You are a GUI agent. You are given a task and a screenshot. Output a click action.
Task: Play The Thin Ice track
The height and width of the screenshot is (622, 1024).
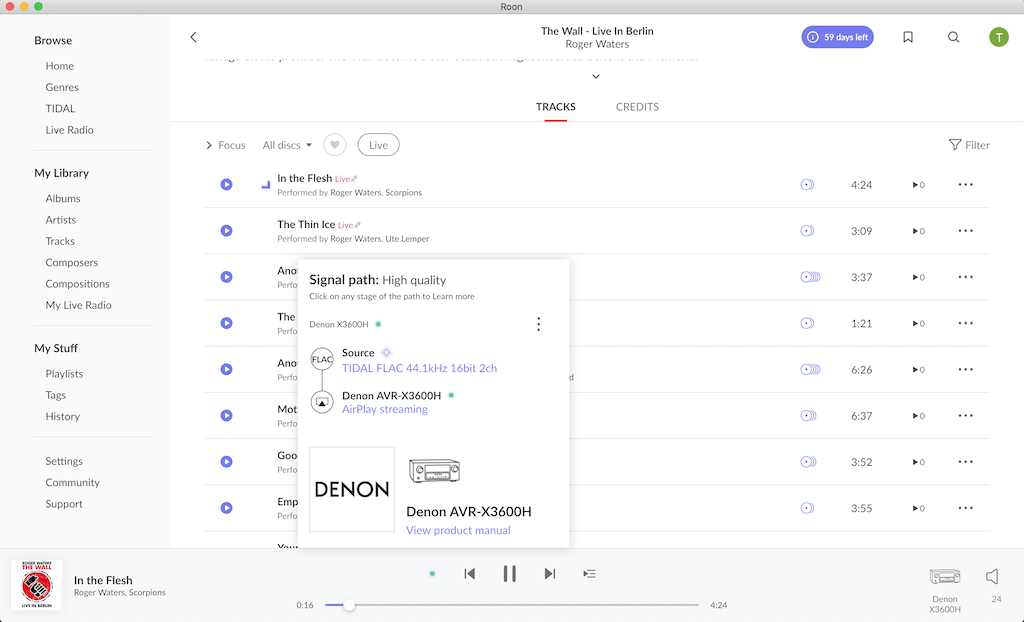[227, 231]
